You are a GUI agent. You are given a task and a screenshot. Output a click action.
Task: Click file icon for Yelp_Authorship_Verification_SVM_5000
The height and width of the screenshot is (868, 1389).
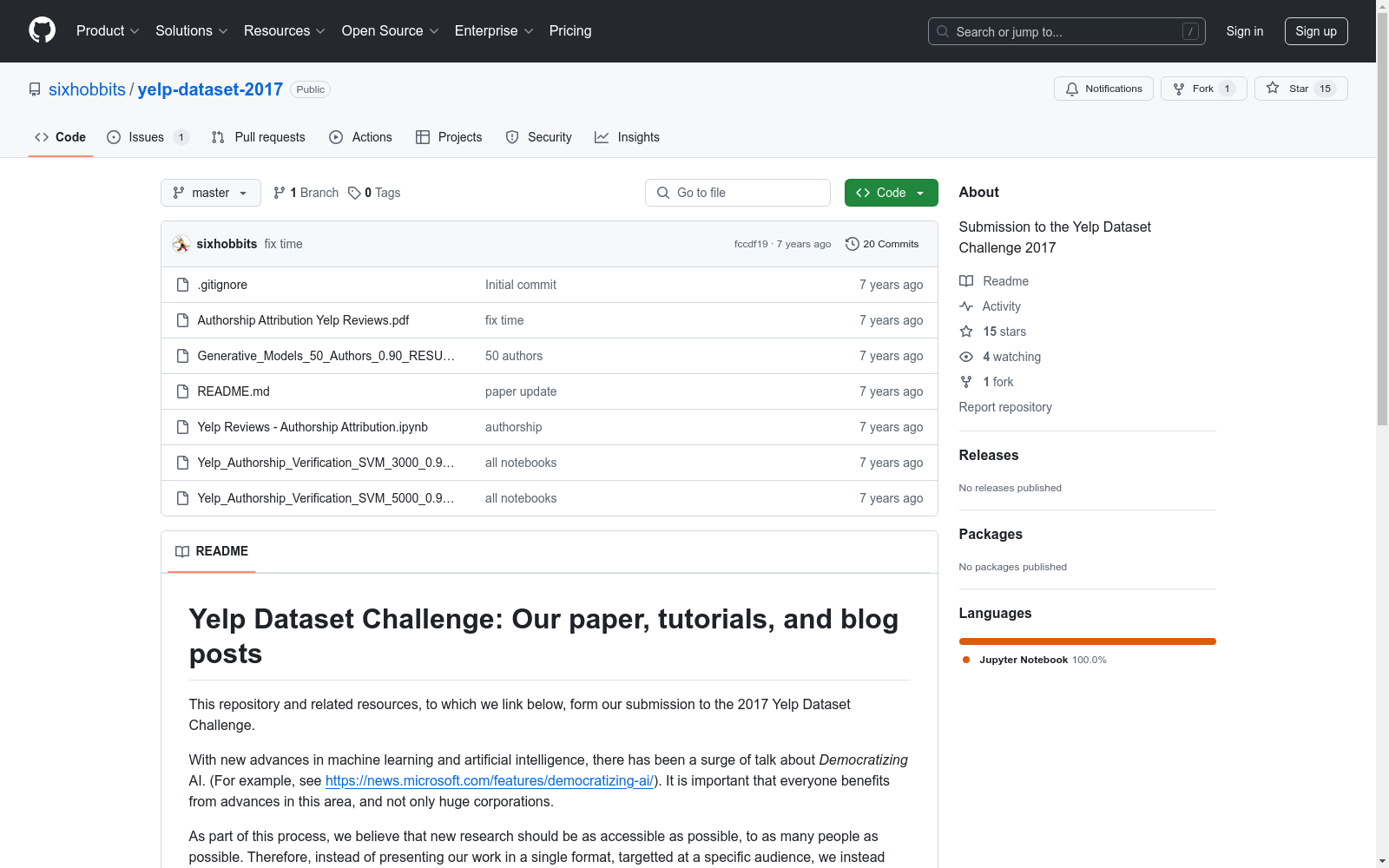(x=182, y=498)
